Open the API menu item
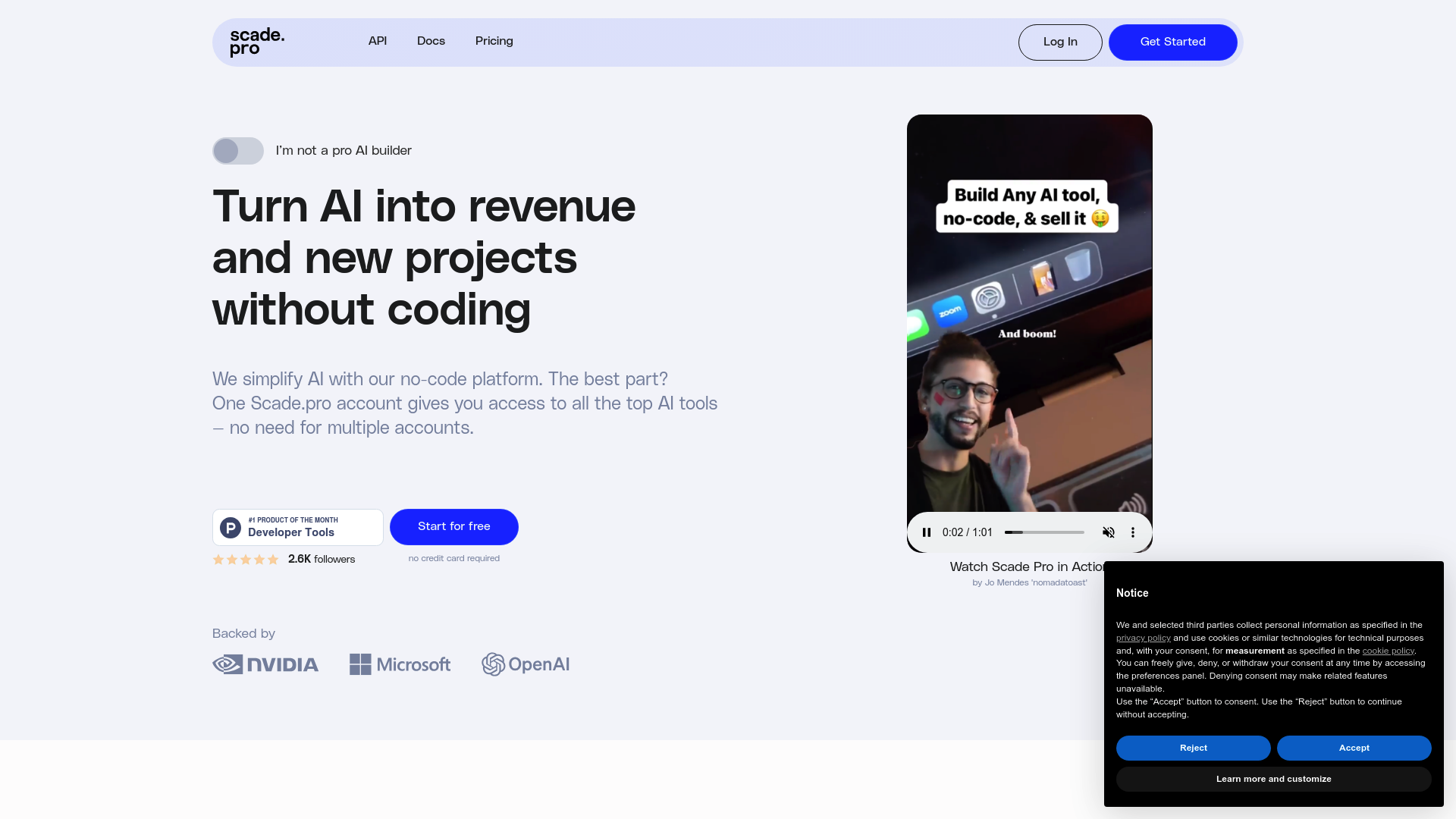1456x819 pixels. (x=378, y=41)
